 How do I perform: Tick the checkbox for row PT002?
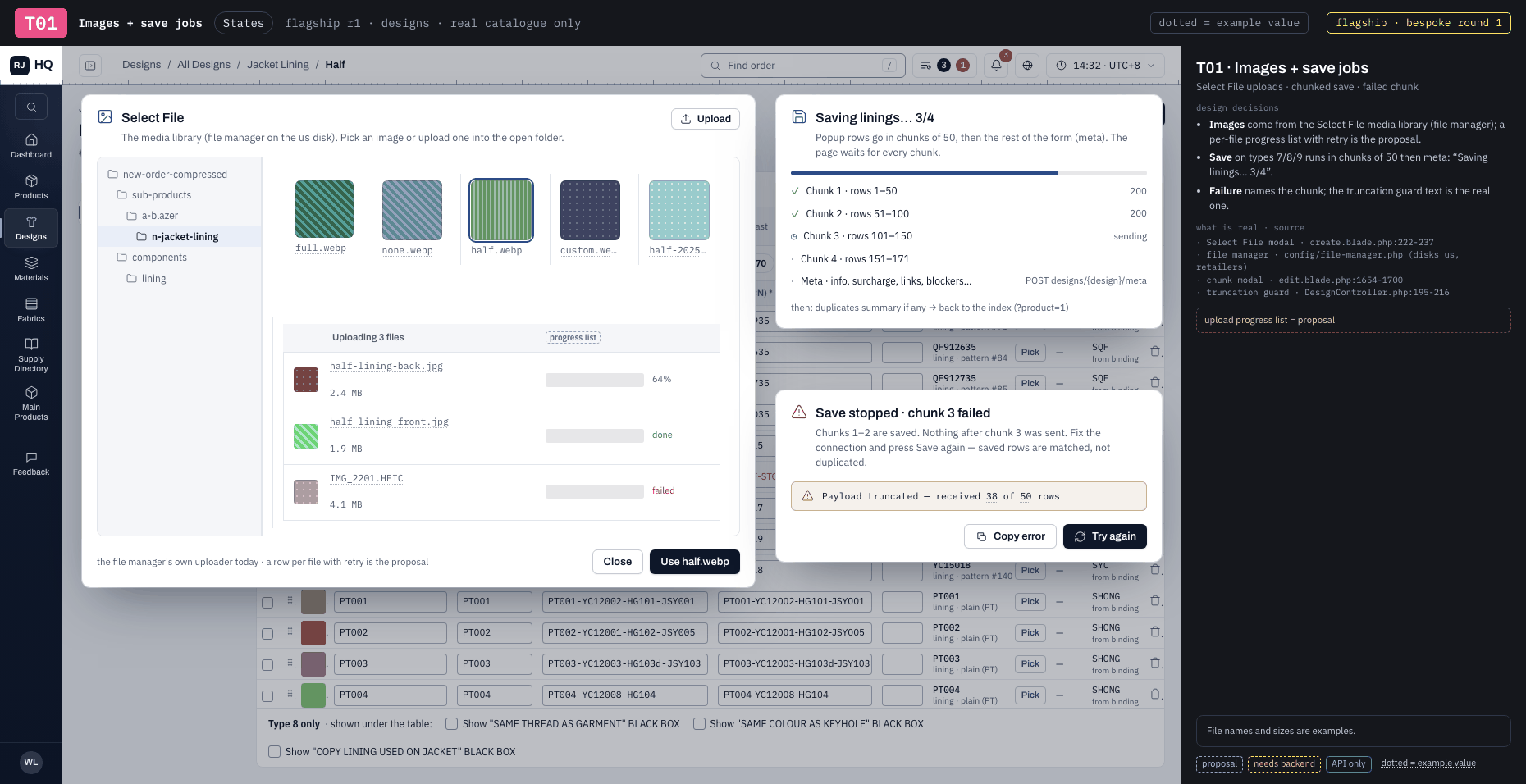click(x=267, y=634)
